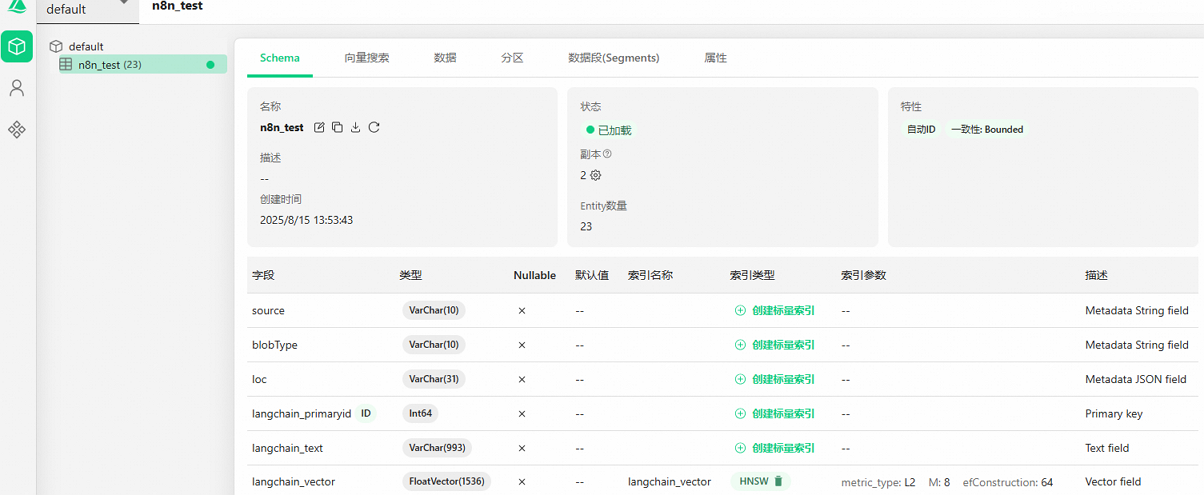Click the plus icon in the blobType row

pos(740,345)
